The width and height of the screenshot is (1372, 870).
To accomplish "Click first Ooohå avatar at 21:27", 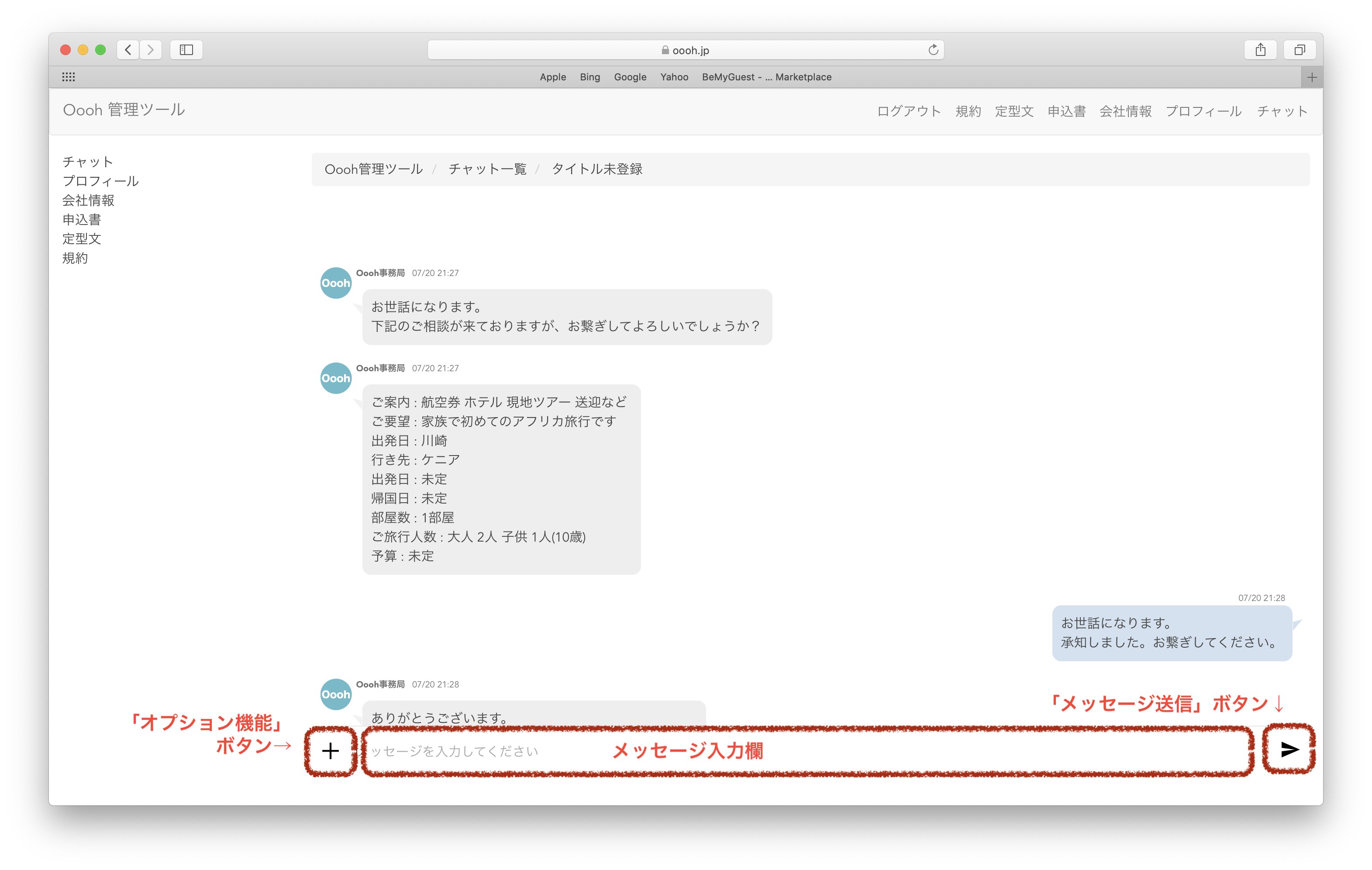I will pyautogui.click(x=336, y=283).
